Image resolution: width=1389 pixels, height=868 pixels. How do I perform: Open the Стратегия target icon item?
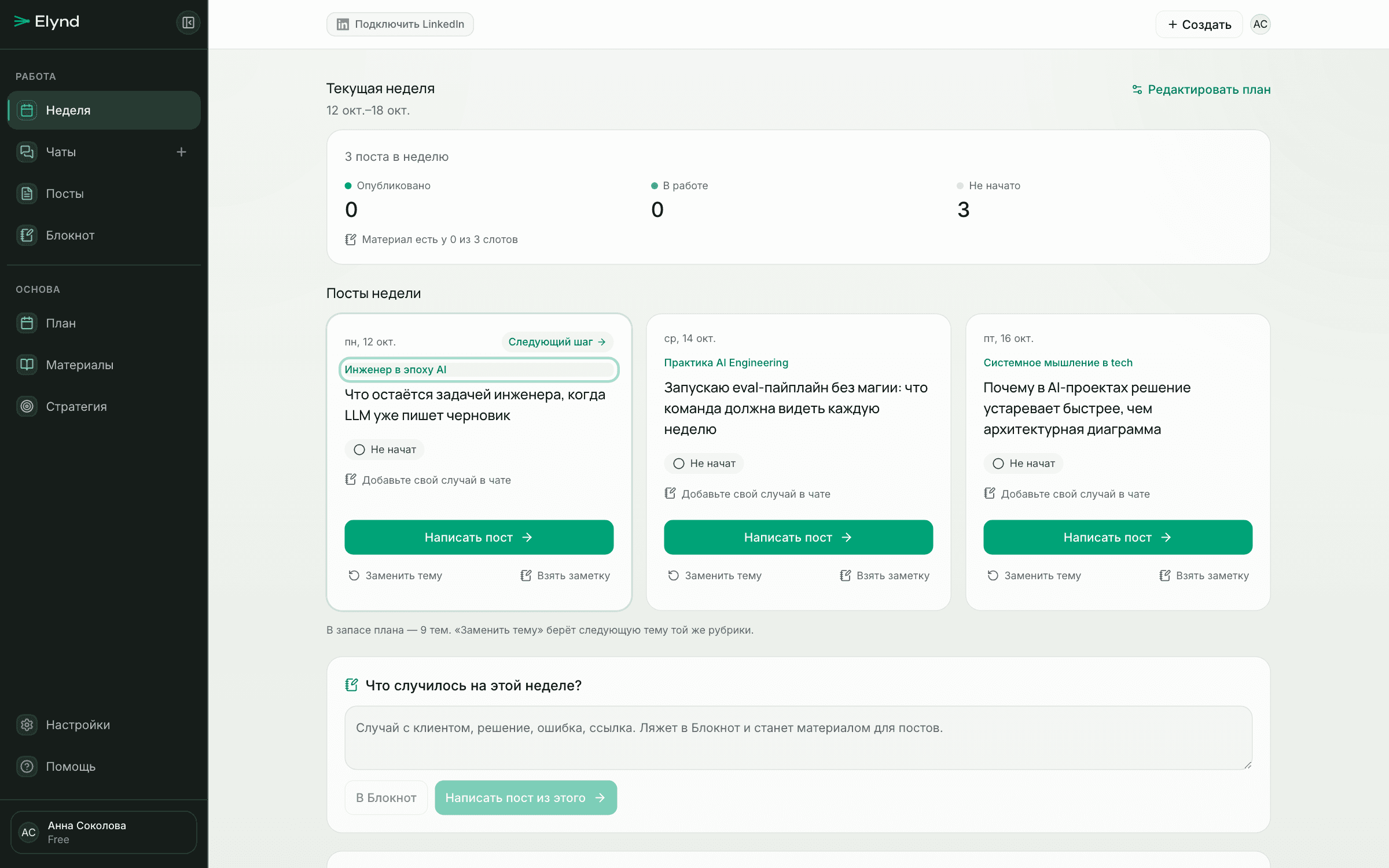coord(104,406)
